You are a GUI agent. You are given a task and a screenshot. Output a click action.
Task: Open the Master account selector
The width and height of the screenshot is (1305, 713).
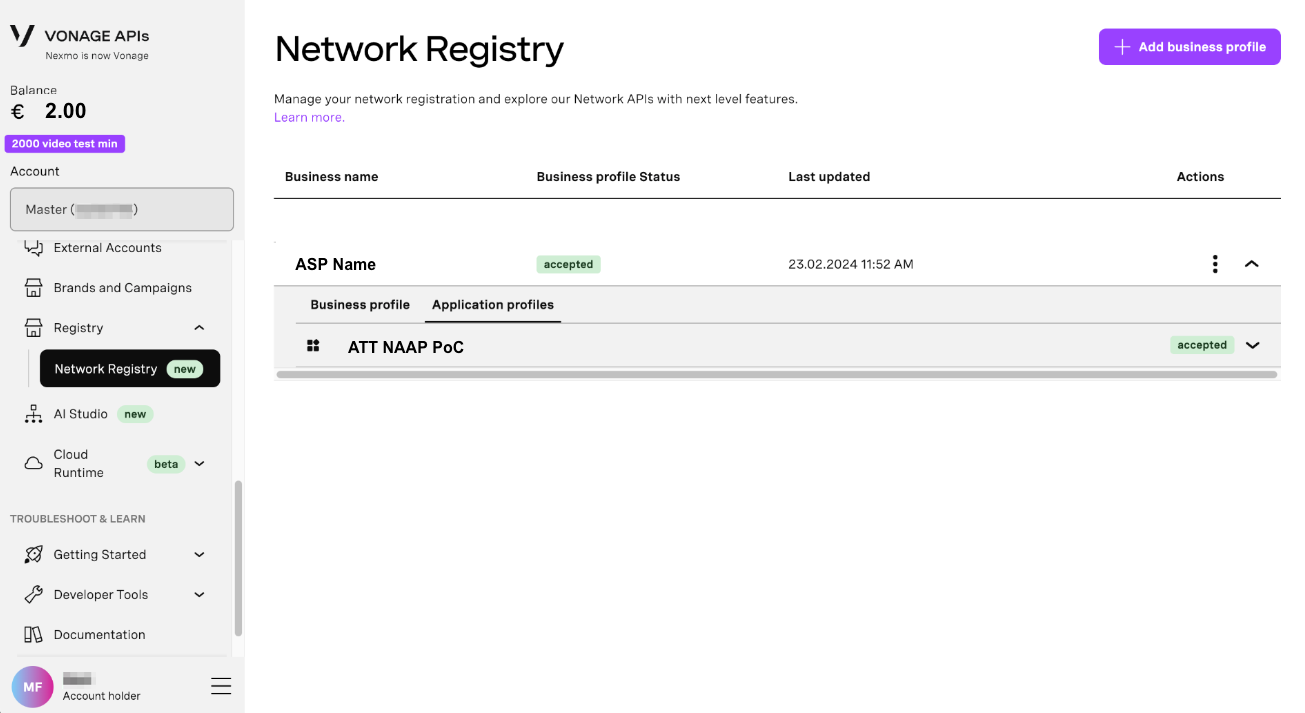(121, 209)
